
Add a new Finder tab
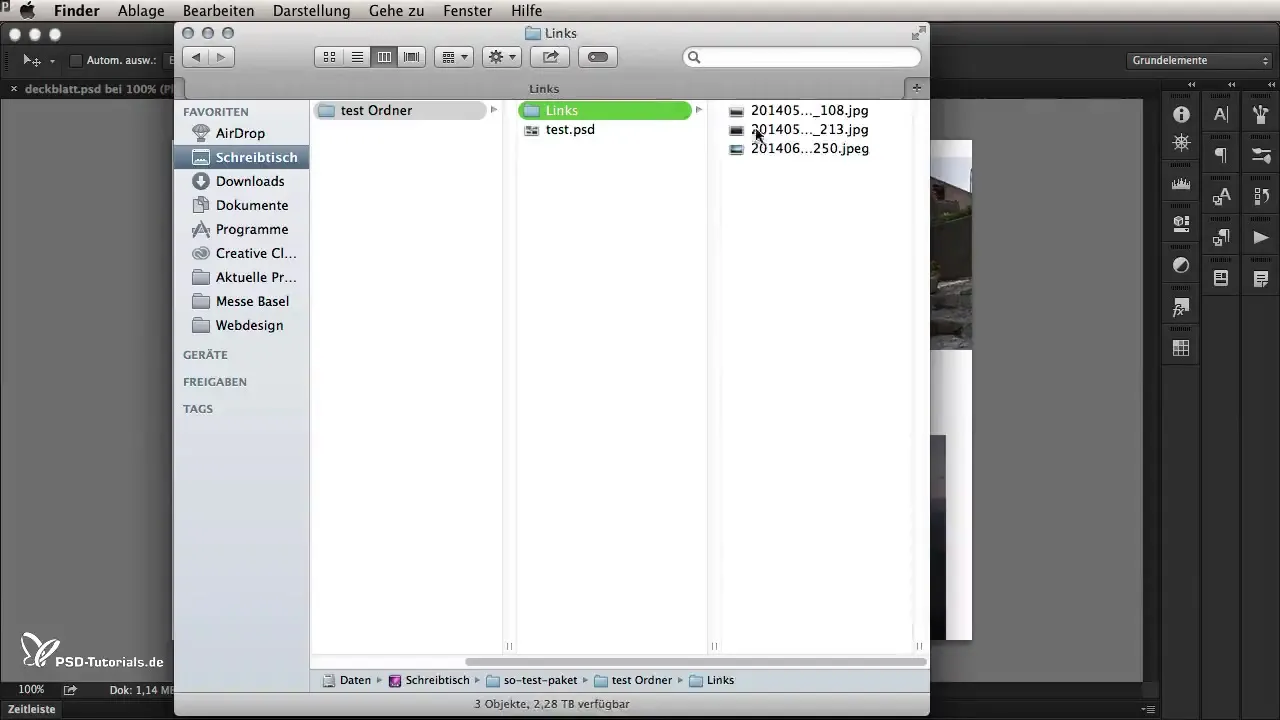click(916, 88)
